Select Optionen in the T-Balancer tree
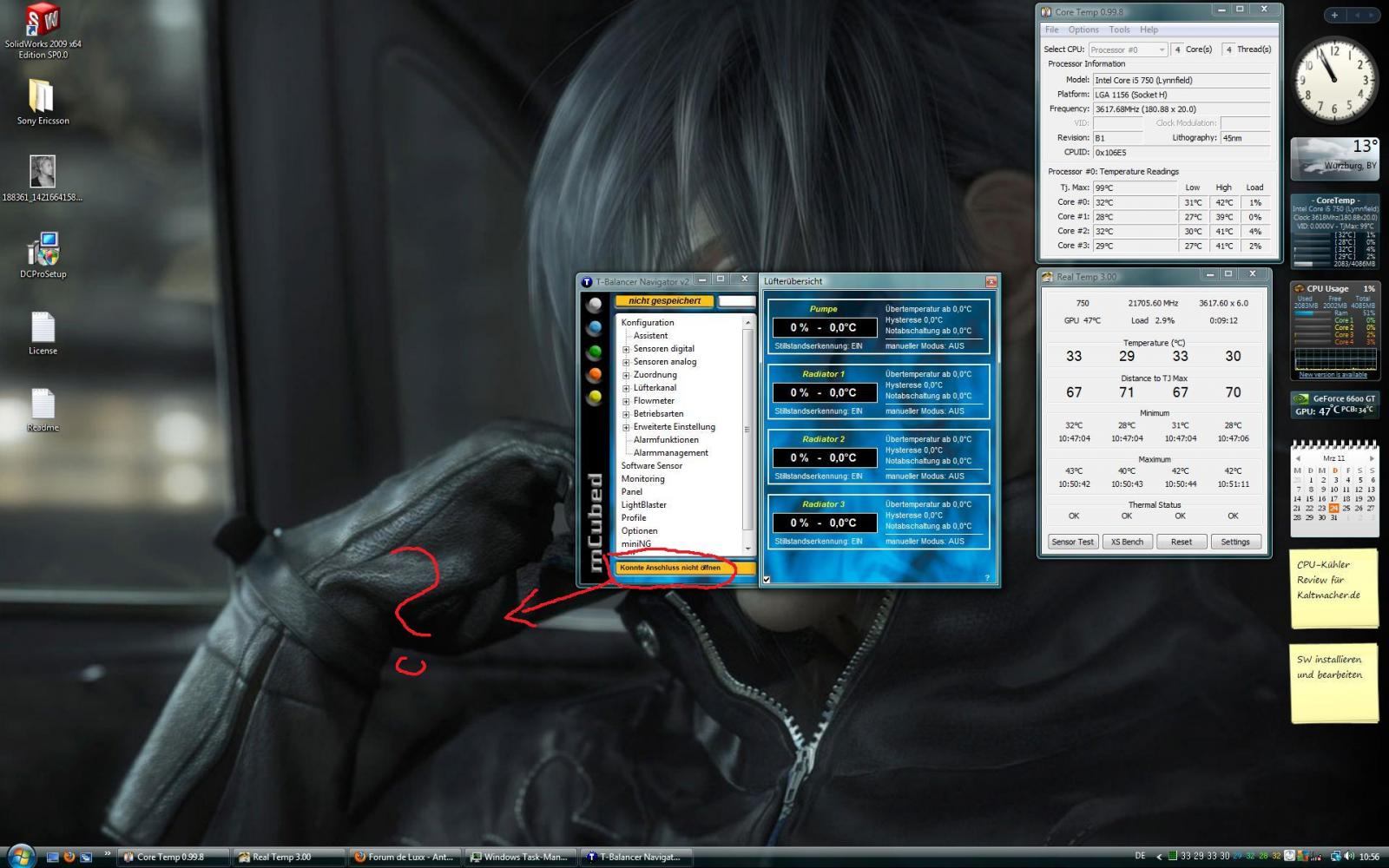The width and height of the screenshot is (1389, 868). click(639, 531)
